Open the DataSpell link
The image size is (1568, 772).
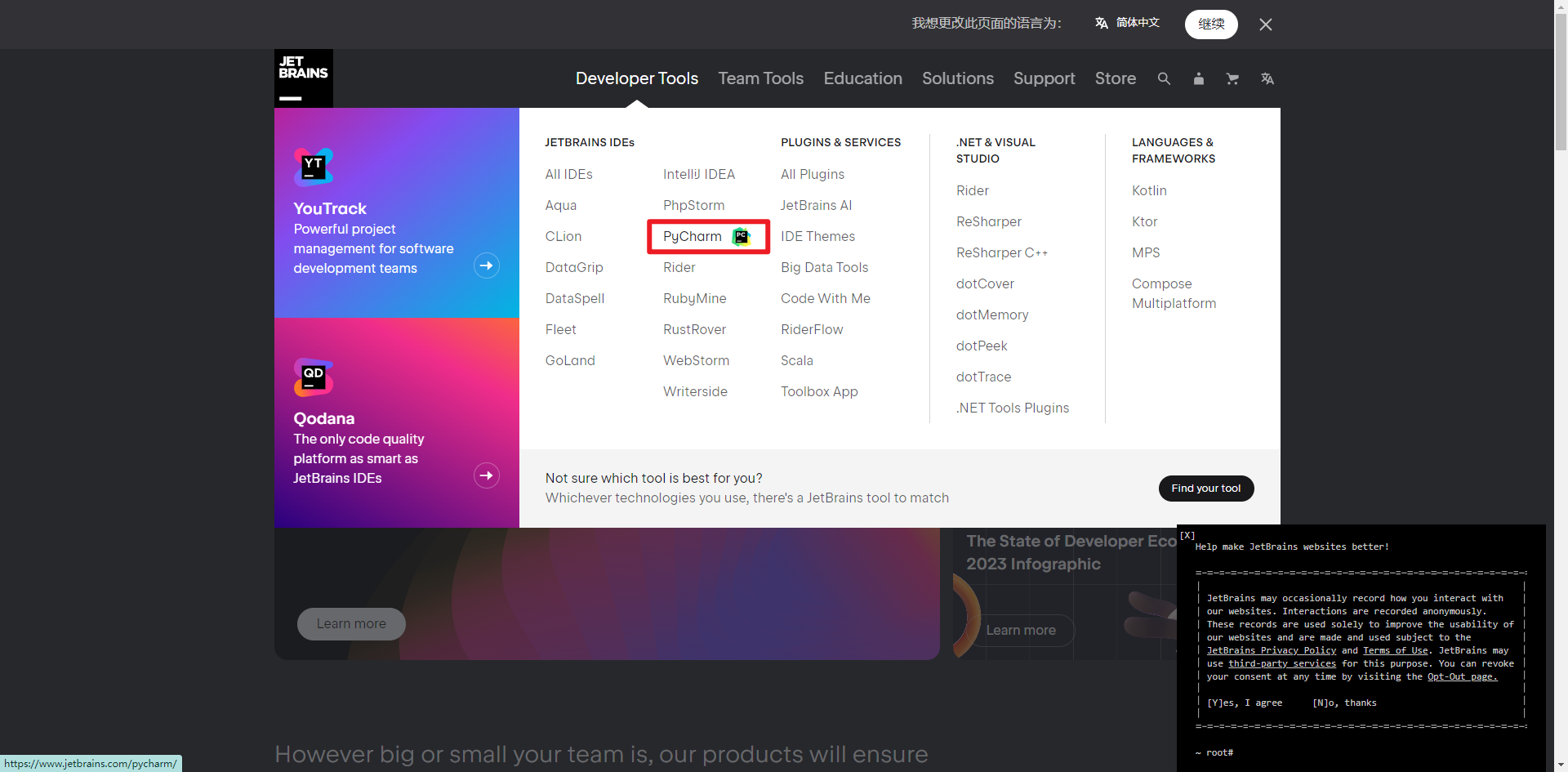point(575,298)
